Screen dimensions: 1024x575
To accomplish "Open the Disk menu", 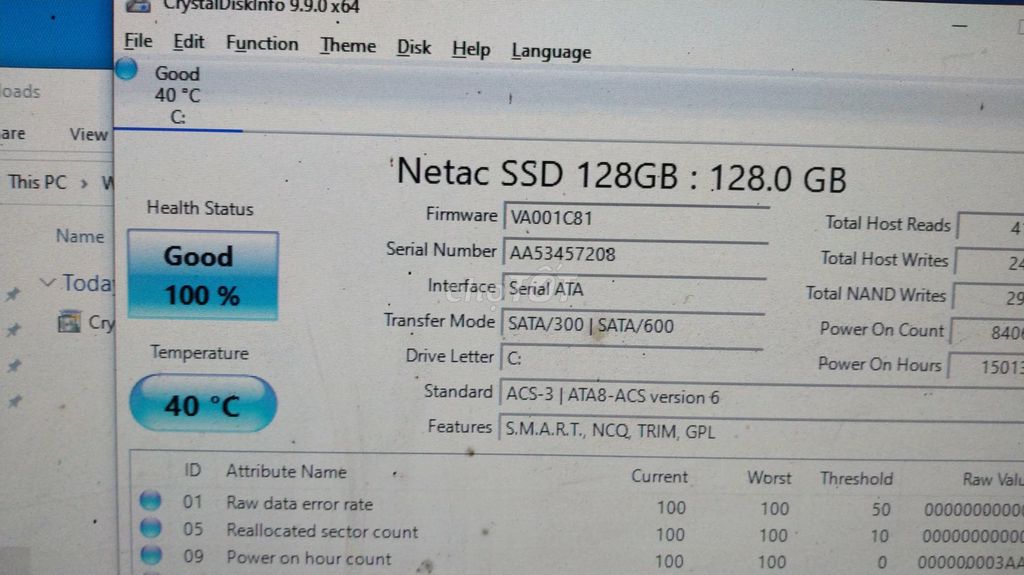I will coord(413,48).
